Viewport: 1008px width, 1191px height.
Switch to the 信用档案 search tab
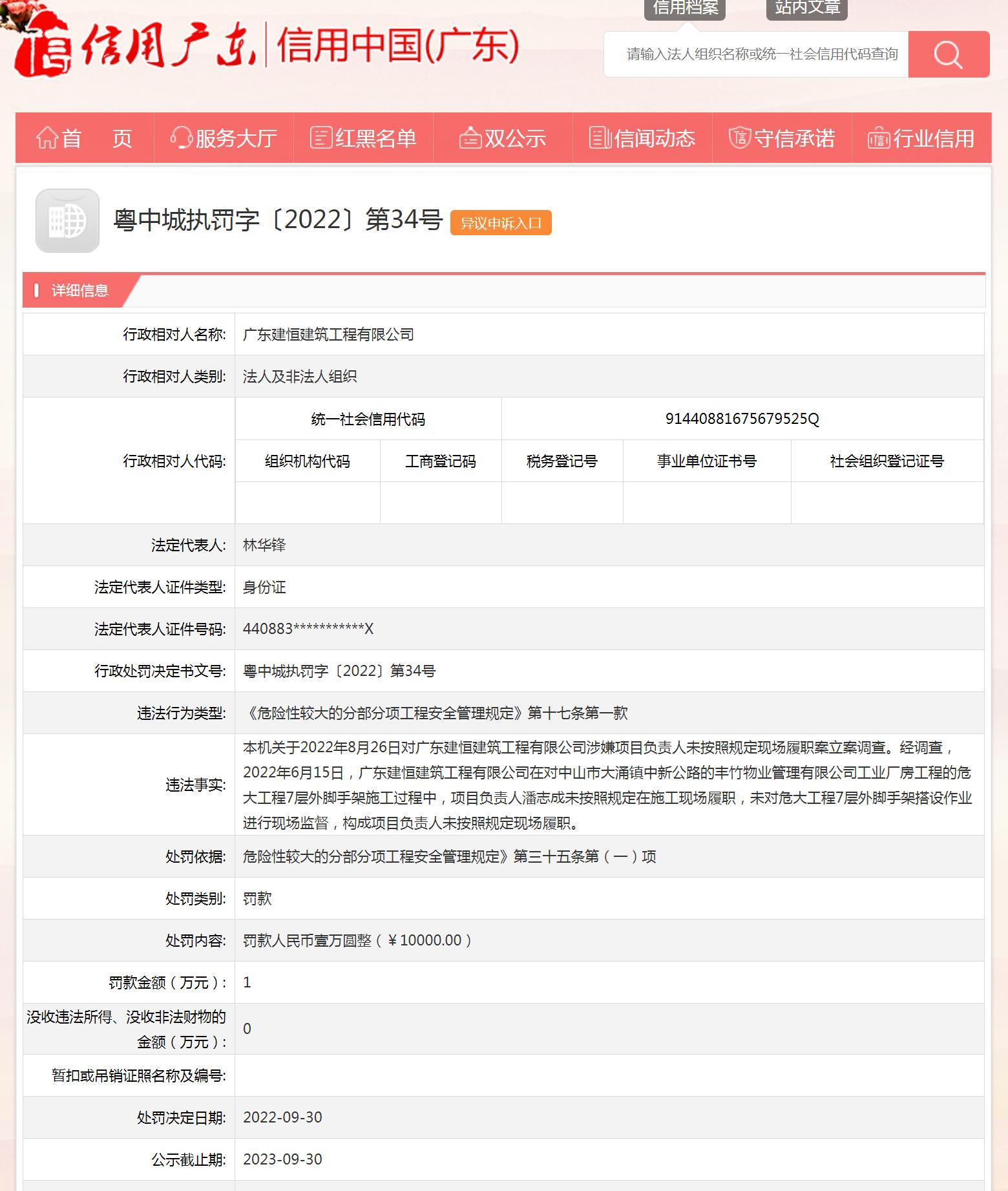(685, 8)
